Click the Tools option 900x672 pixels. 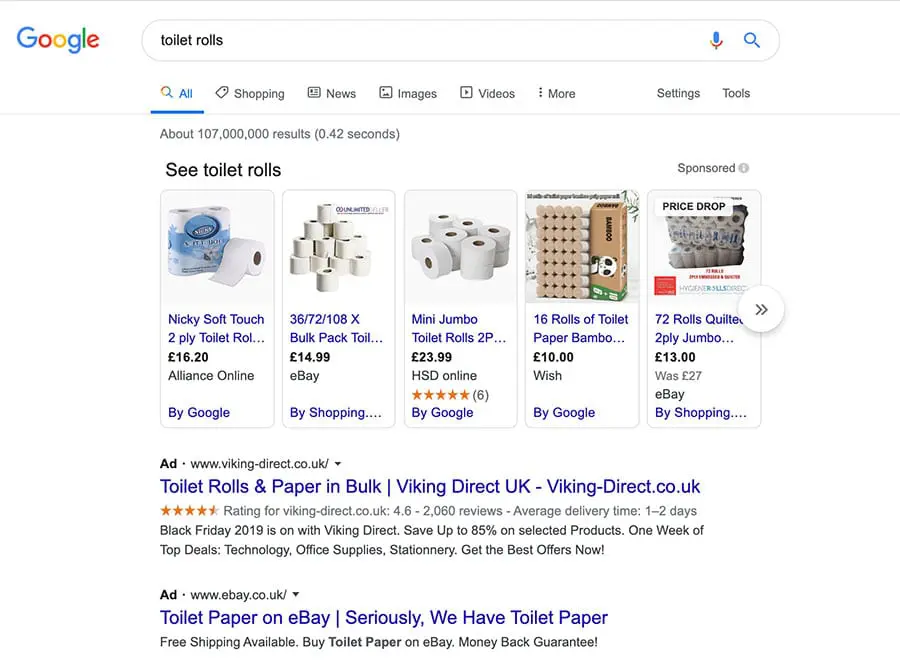coord(736,93)
